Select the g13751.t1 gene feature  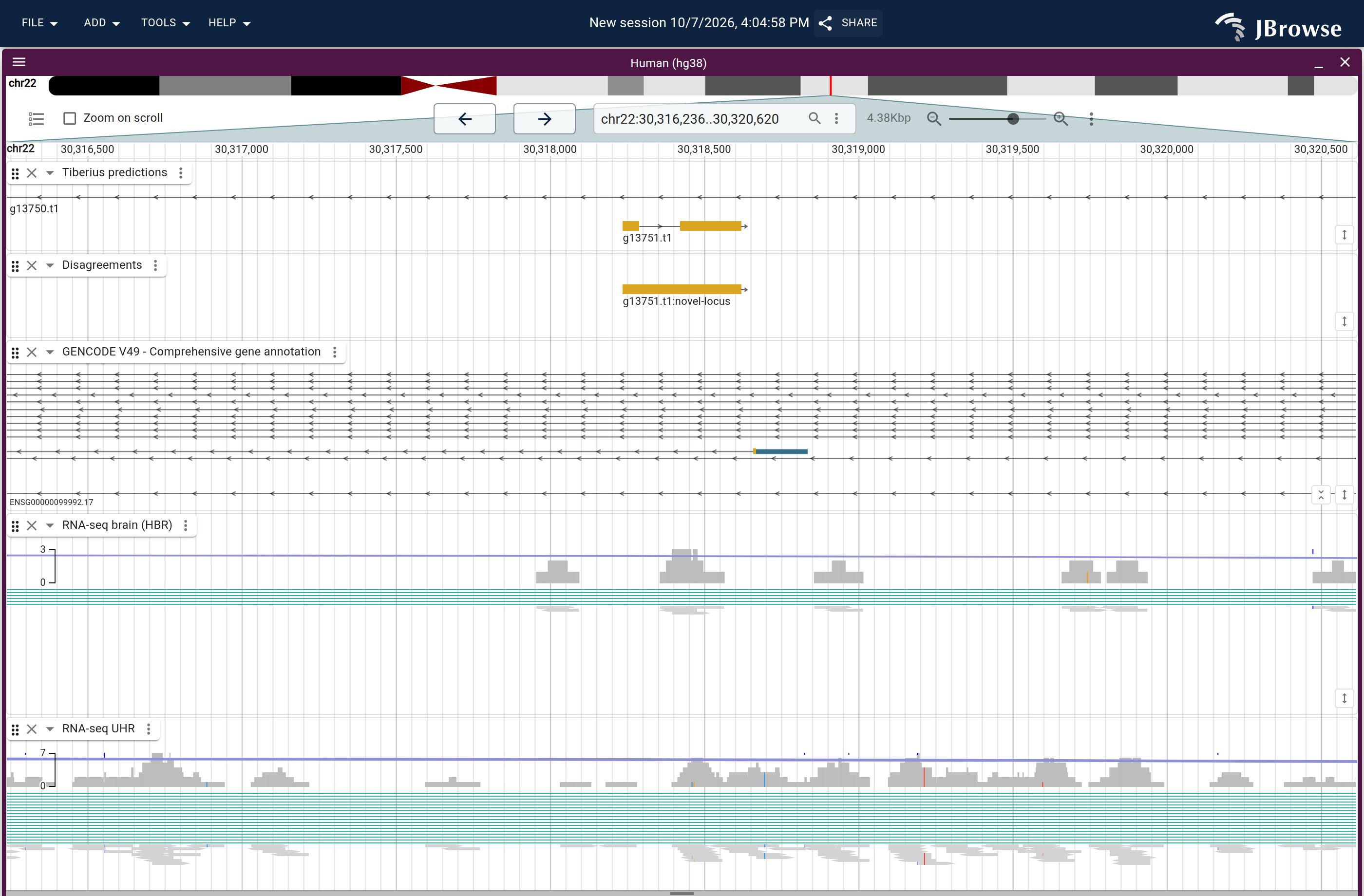684,226
